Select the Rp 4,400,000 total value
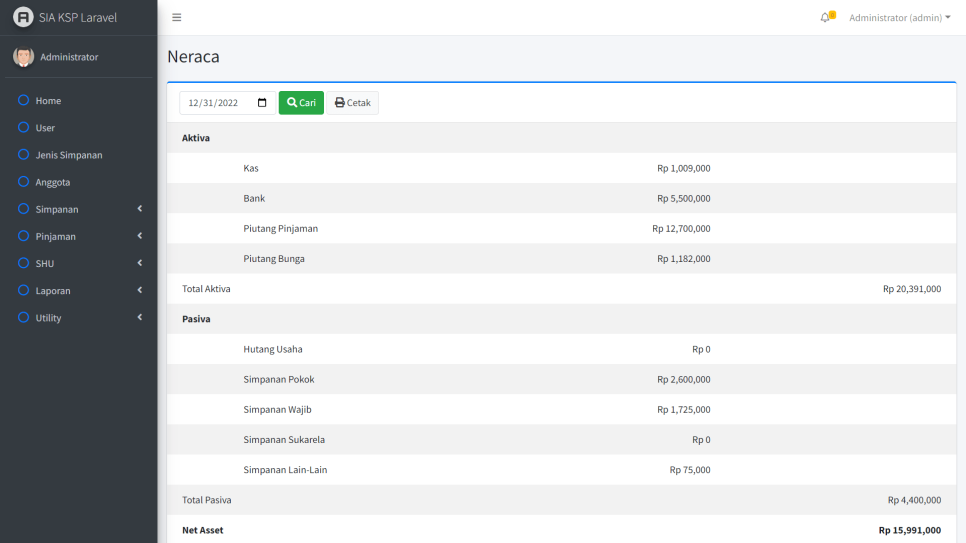 (914, 500)
